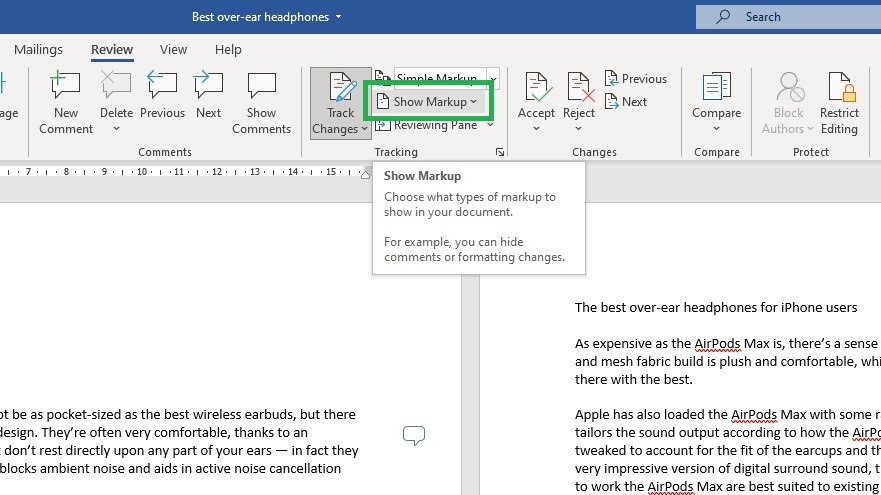Click the Delete comment dropdown arrow
Image resolution: width=881 pixels, height=495 pixels.
[116, 129]
